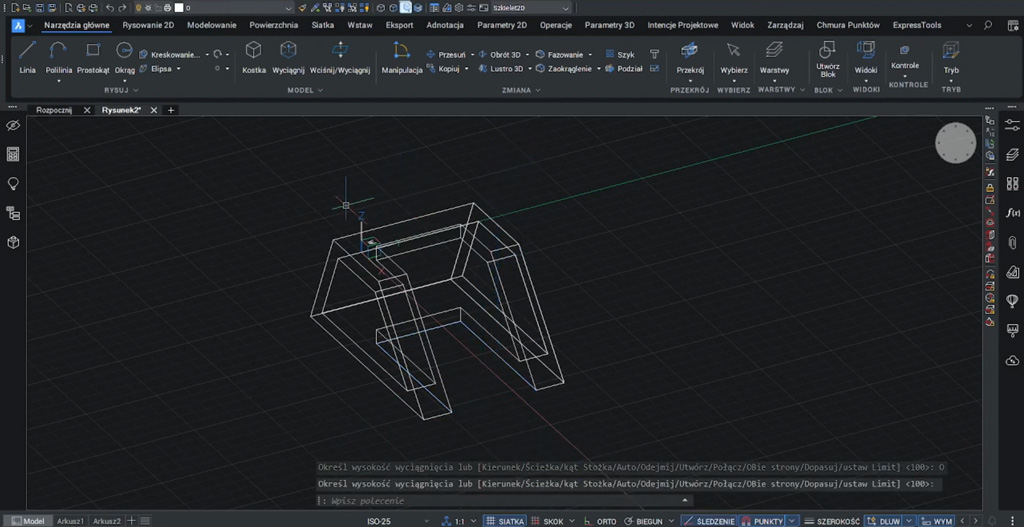The image size is (1024, 527).
Task: Switch to the Arkusz1 layout tab
Action: tap(70, 521)
